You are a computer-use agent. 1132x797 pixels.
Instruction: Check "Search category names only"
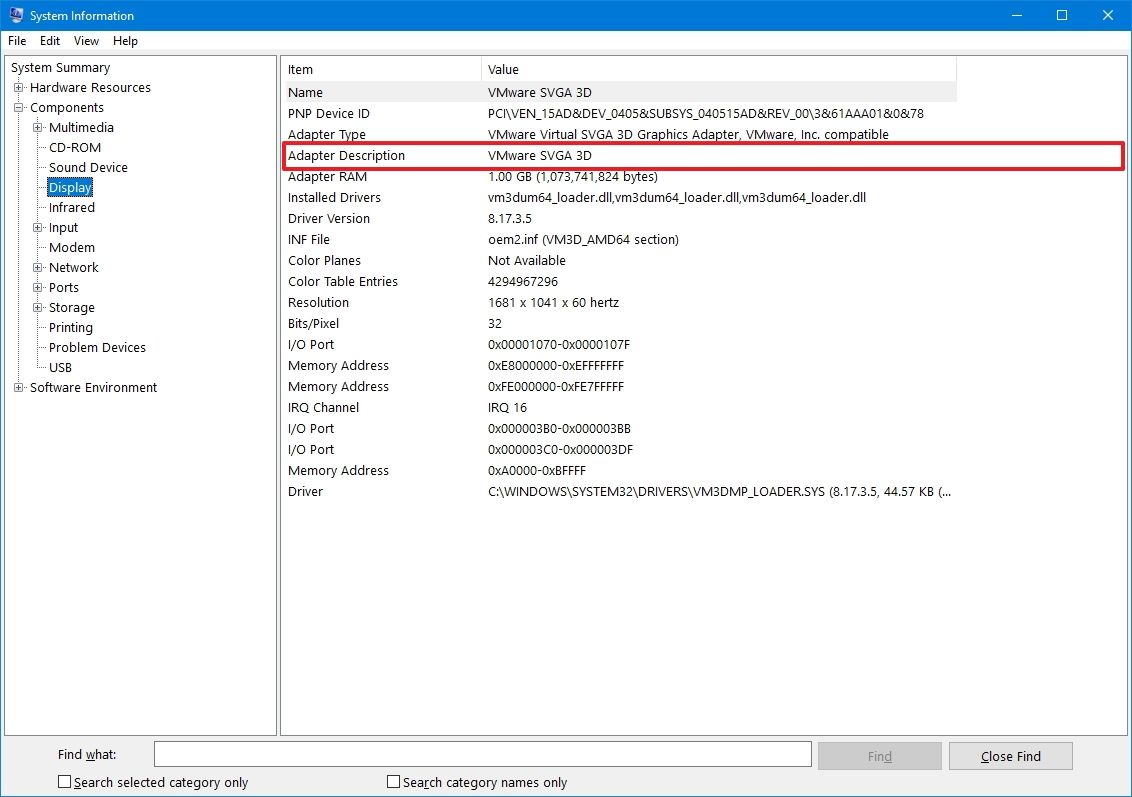[392, 781]
